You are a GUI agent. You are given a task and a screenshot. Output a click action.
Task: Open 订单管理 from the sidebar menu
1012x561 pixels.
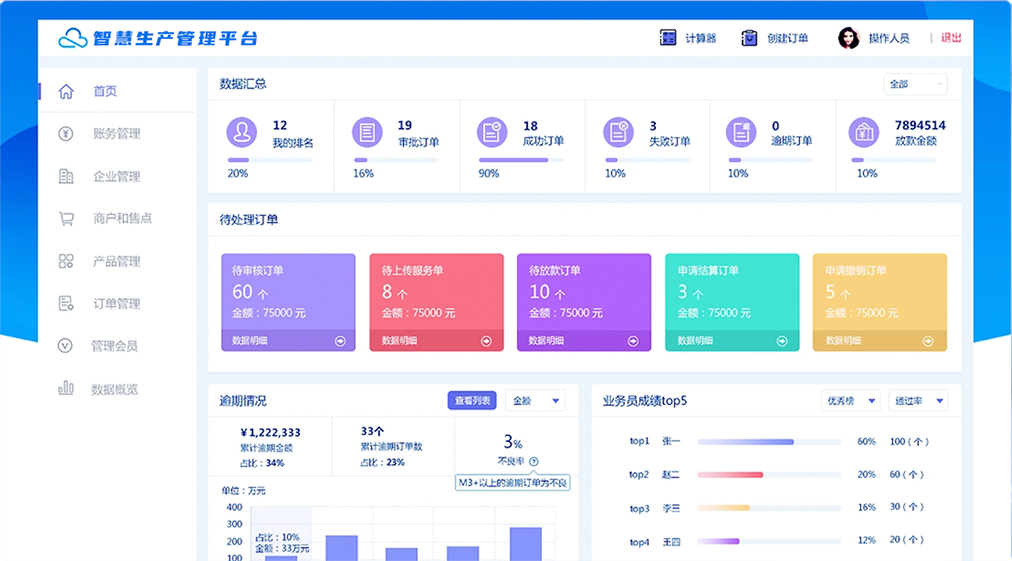[116, 304]
